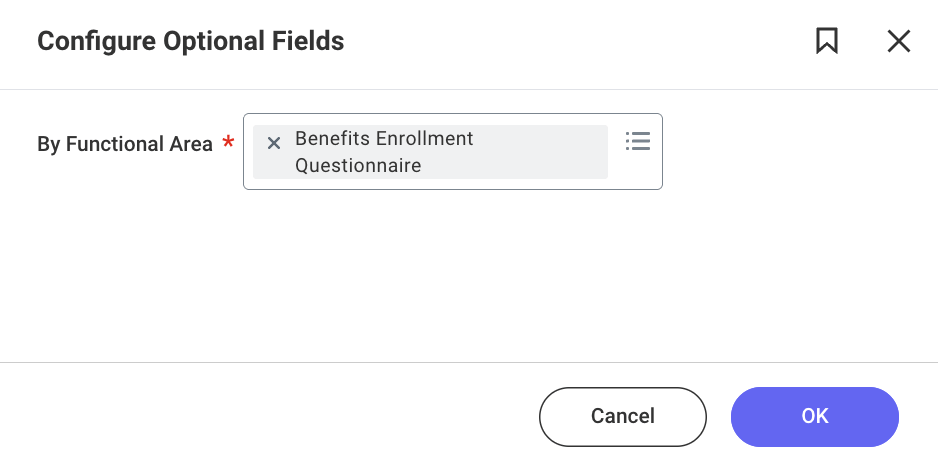Close the Configure Optional Fields dialog
938x464 pixels.
tap(899, 41)
